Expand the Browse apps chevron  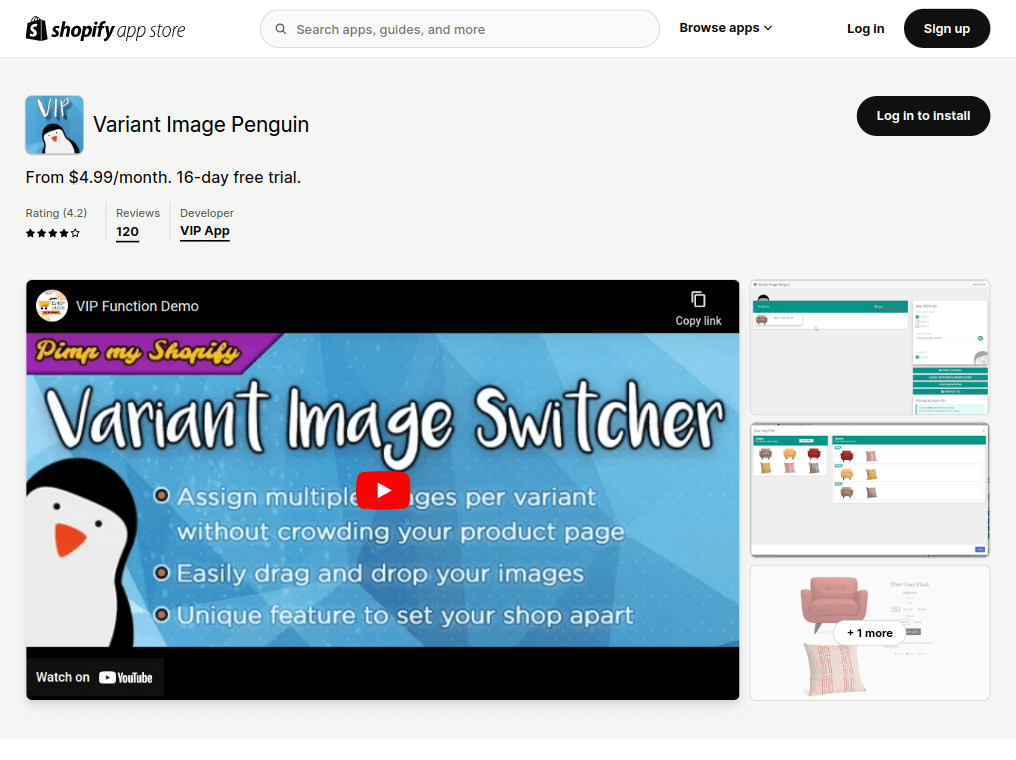pos(767,28)
